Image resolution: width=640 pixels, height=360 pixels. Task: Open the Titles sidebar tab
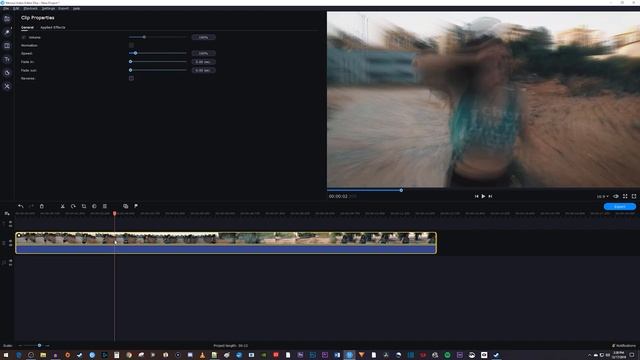pyautogui.click(x=7, y=59)
